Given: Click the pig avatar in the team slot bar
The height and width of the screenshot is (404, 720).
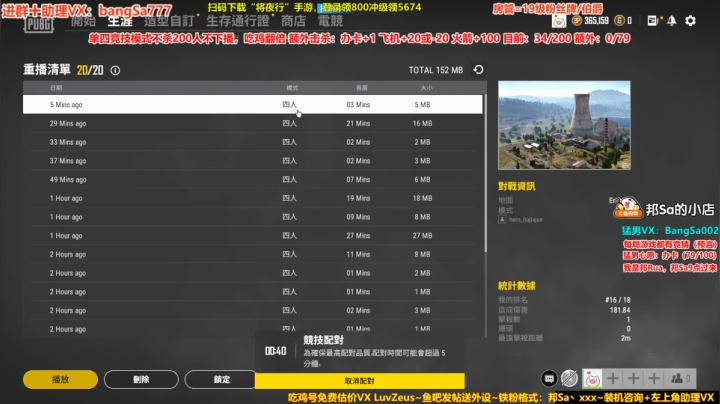Looking at the screenshot, I should [592, 379].
